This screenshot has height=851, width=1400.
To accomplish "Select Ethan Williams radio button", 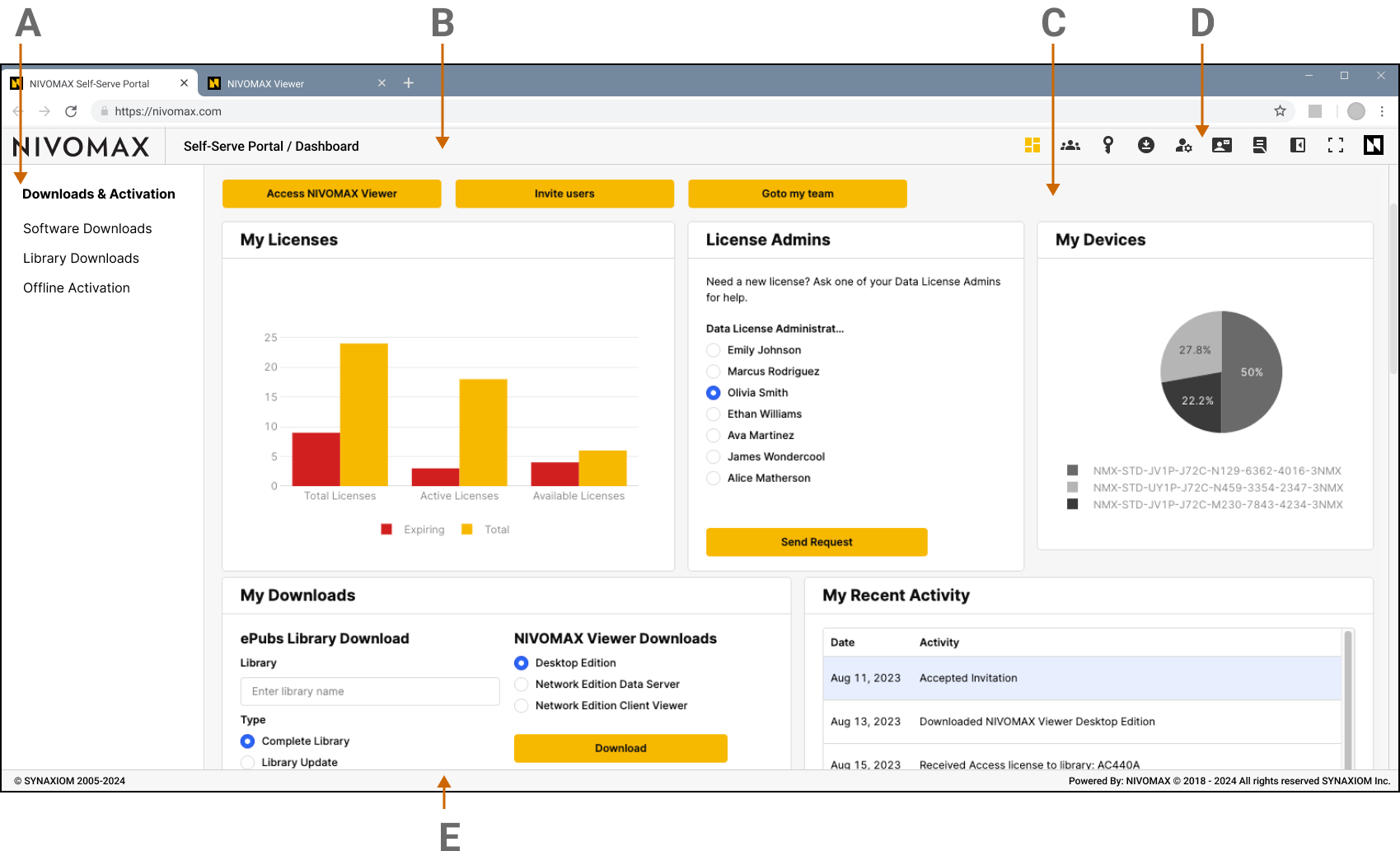I will click(x=714, y=414).
